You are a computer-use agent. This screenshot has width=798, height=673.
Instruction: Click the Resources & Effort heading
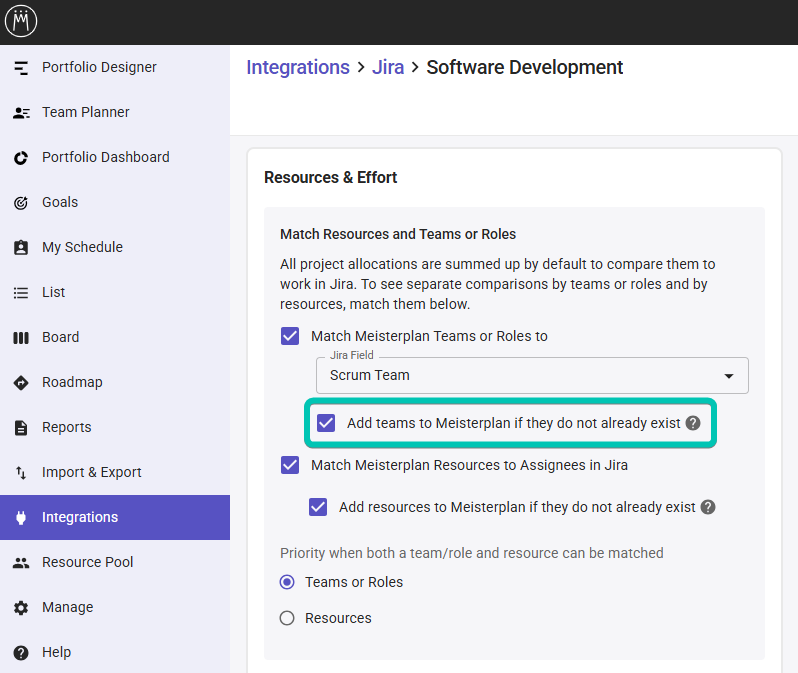(x=330, y=177)
